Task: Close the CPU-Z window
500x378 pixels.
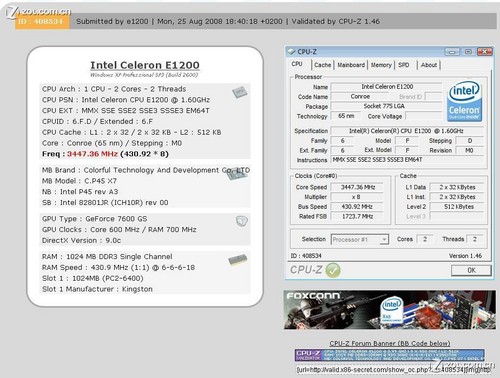Action: (485, 52)
